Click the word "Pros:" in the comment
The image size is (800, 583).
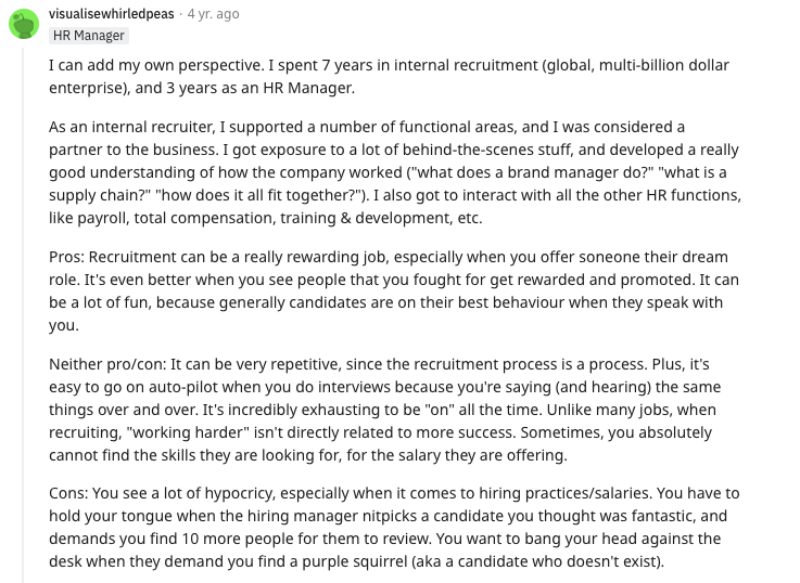(x=67, y=257)
